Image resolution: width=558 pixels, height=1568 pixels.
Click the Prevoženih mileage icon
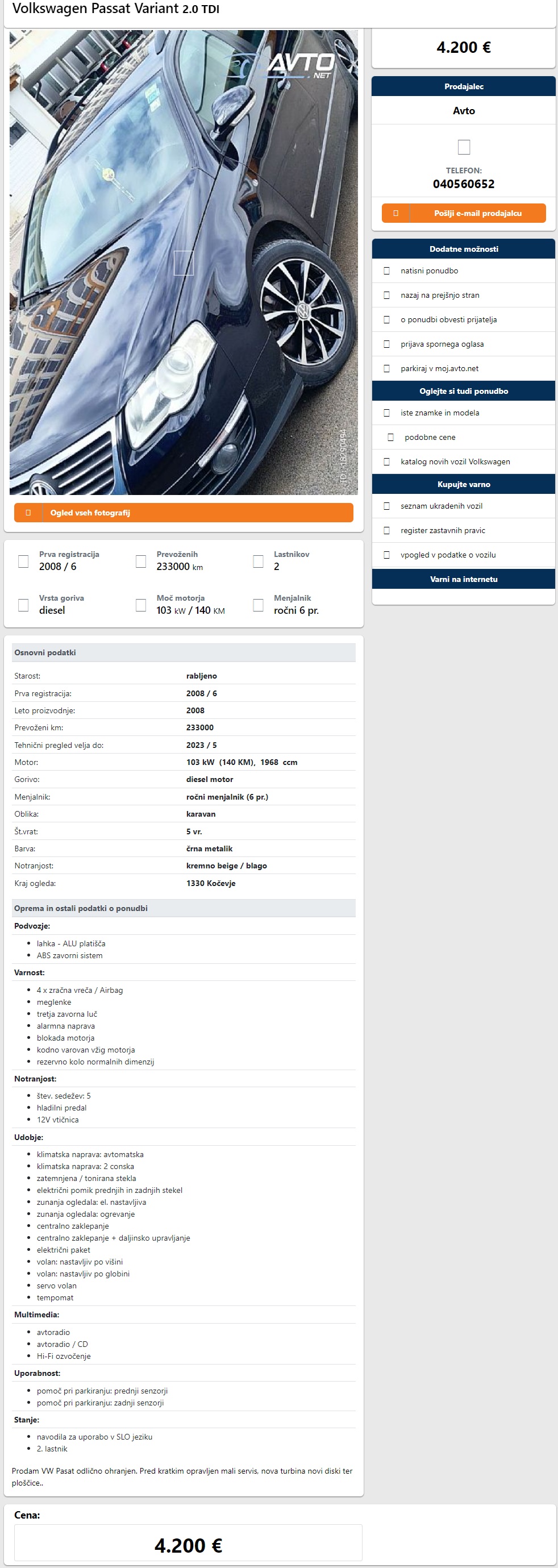pos(140,561)
